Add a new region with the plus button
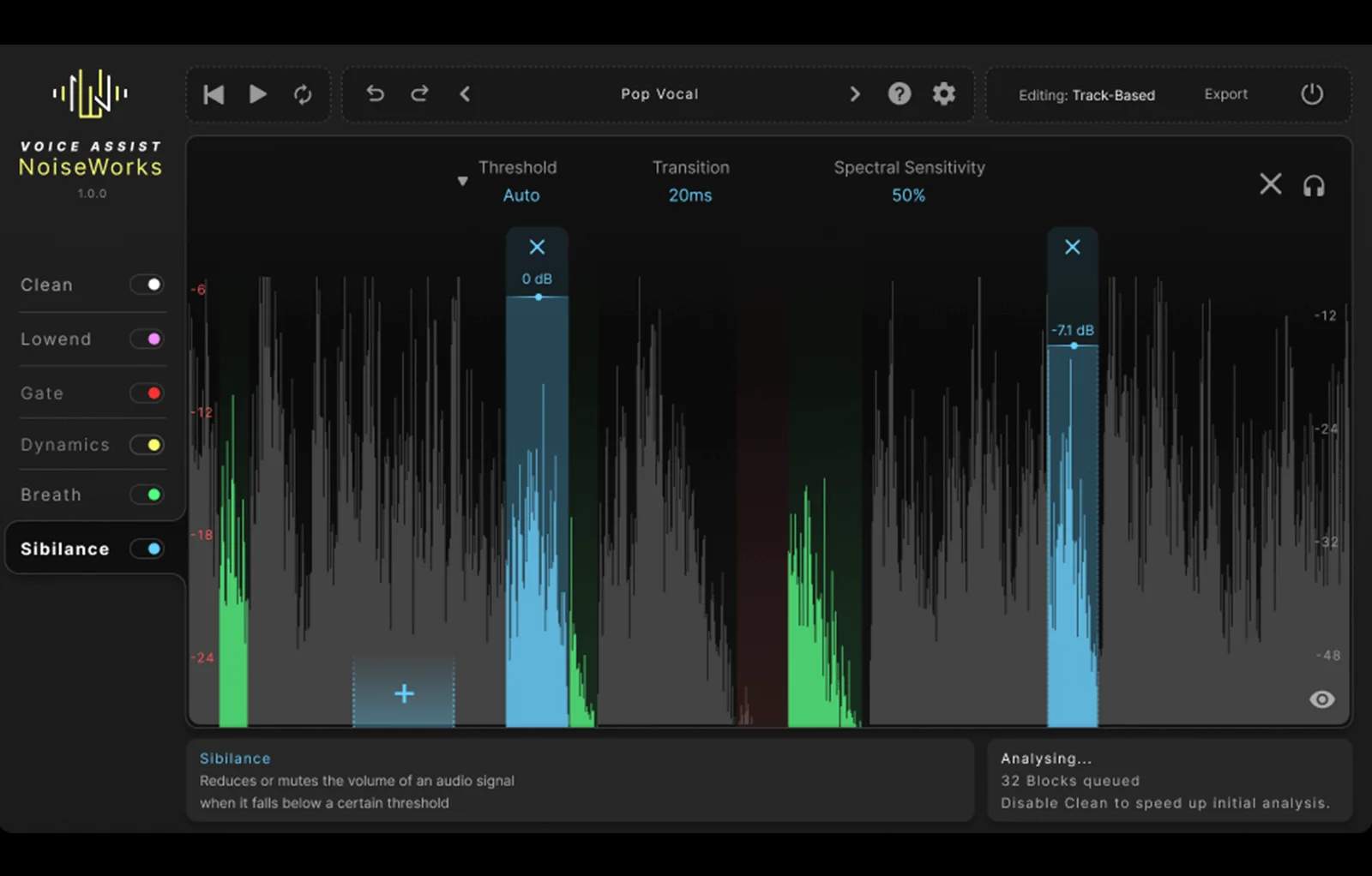 (x=403, y=693)
